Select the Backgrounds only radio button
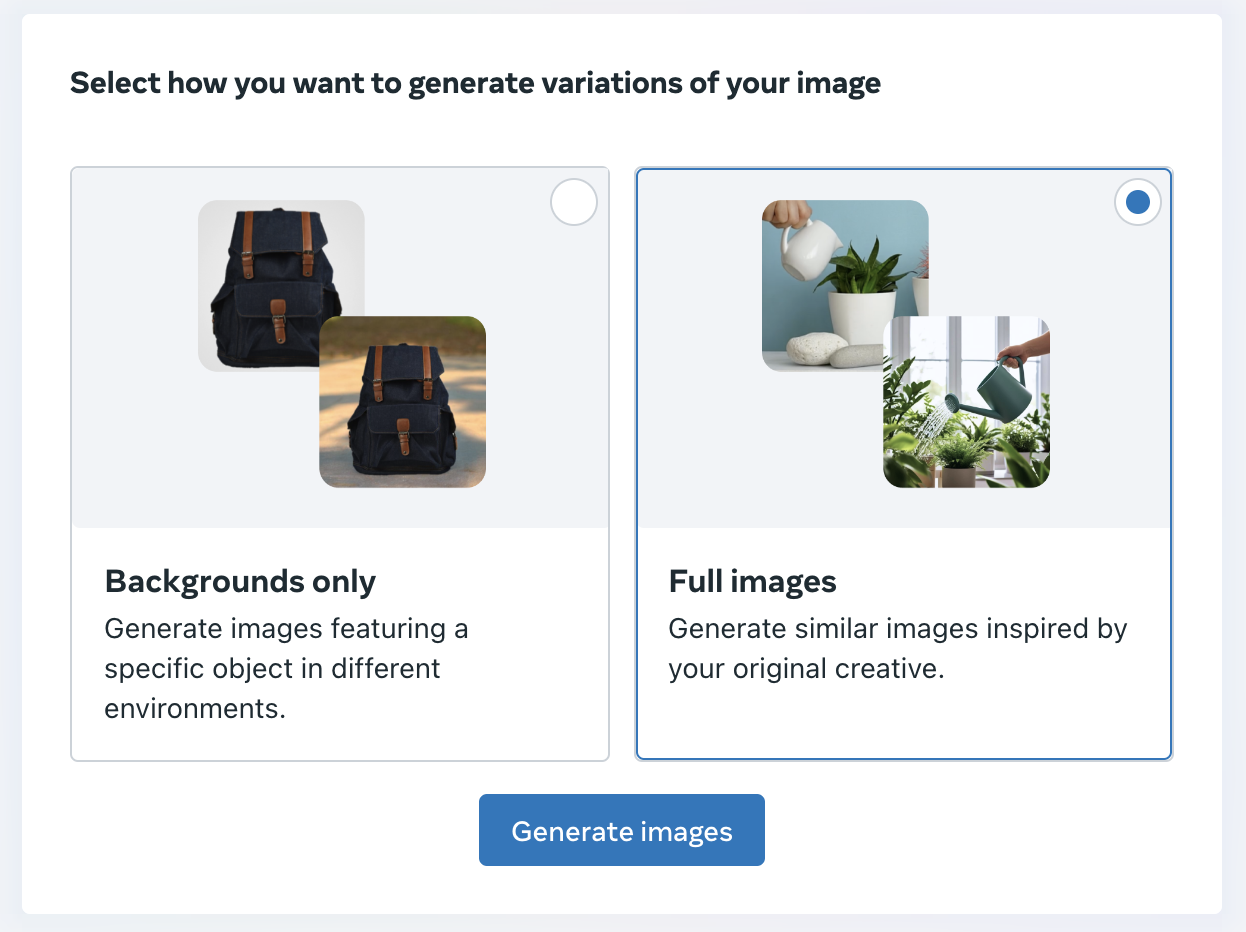The height and width of the screenshot is (932, 1246). click(574, 203)
